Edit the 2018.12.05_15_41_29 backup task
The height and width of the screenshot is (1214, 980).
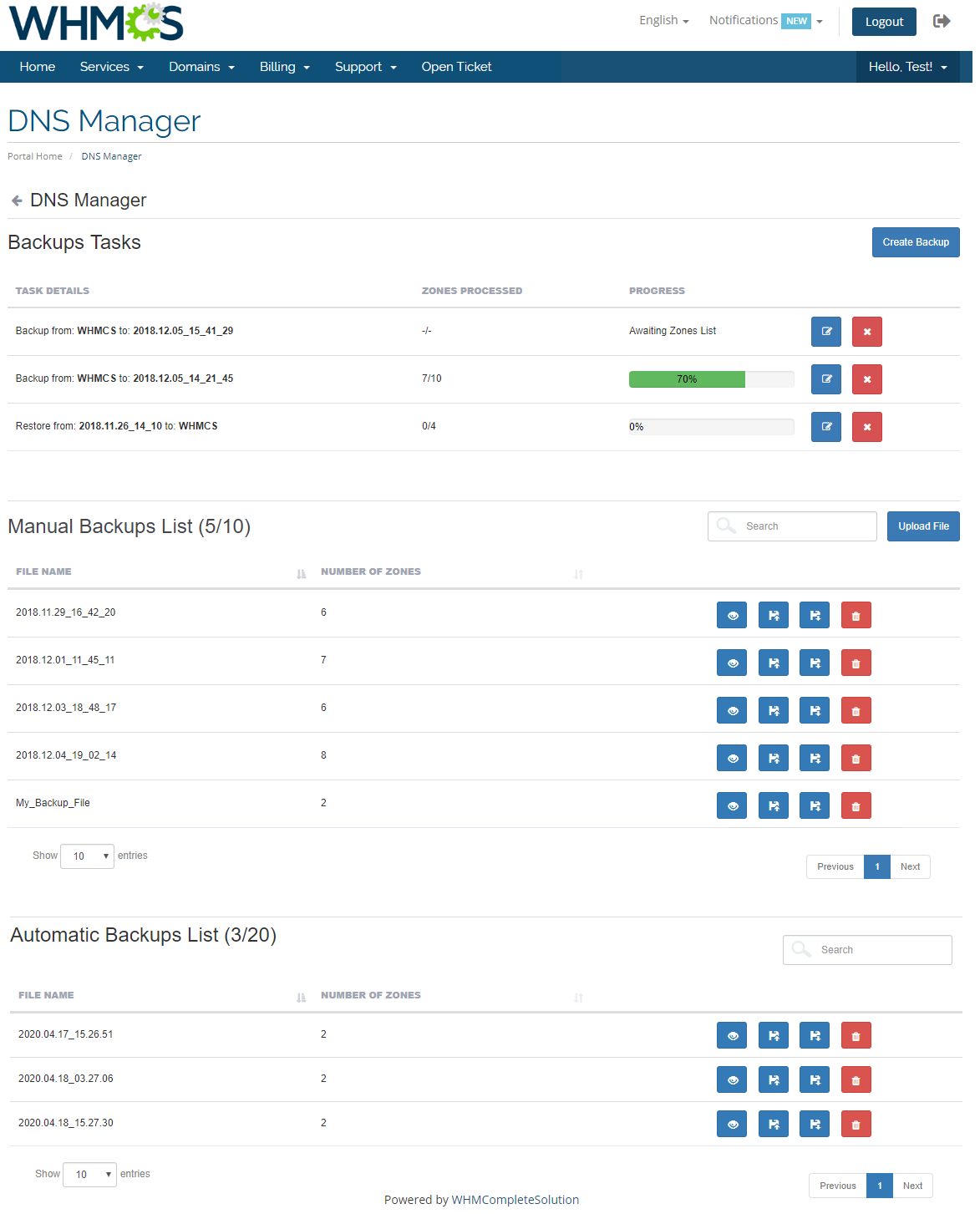(825, 332)
